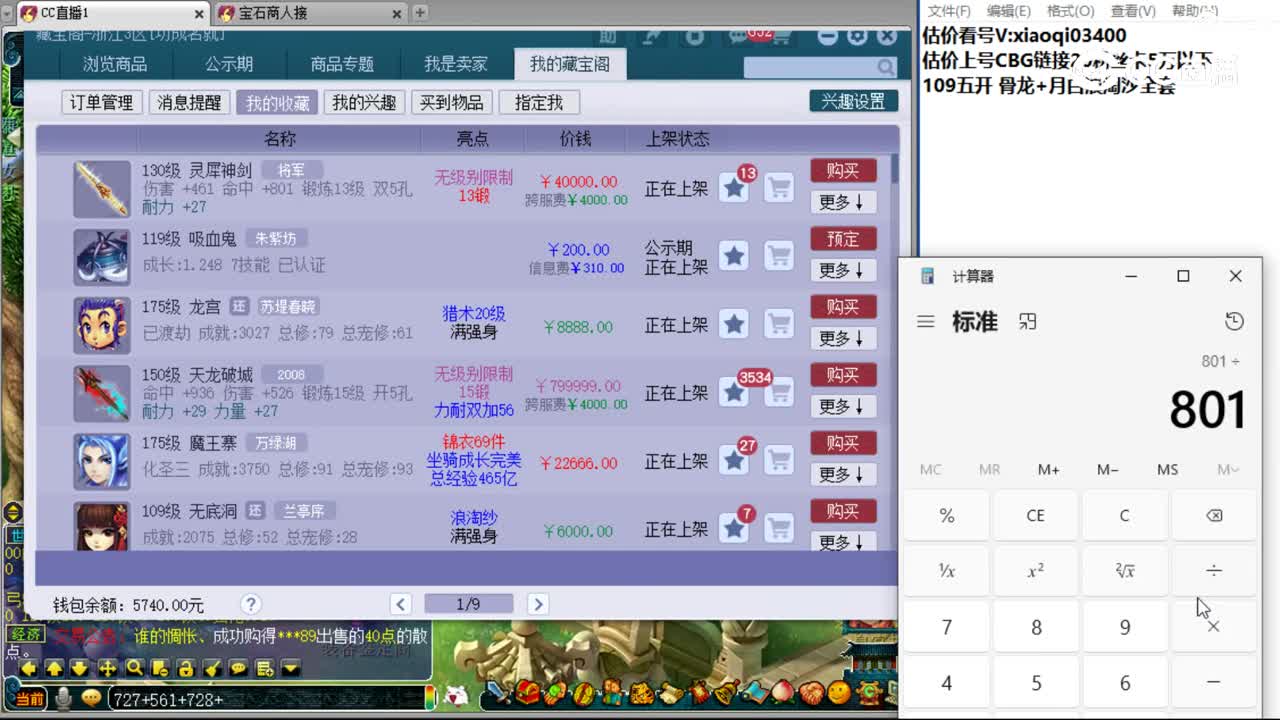Click the 兴趣设置 button
Viewport: 1280px width, 720px height.
[852, 101]
